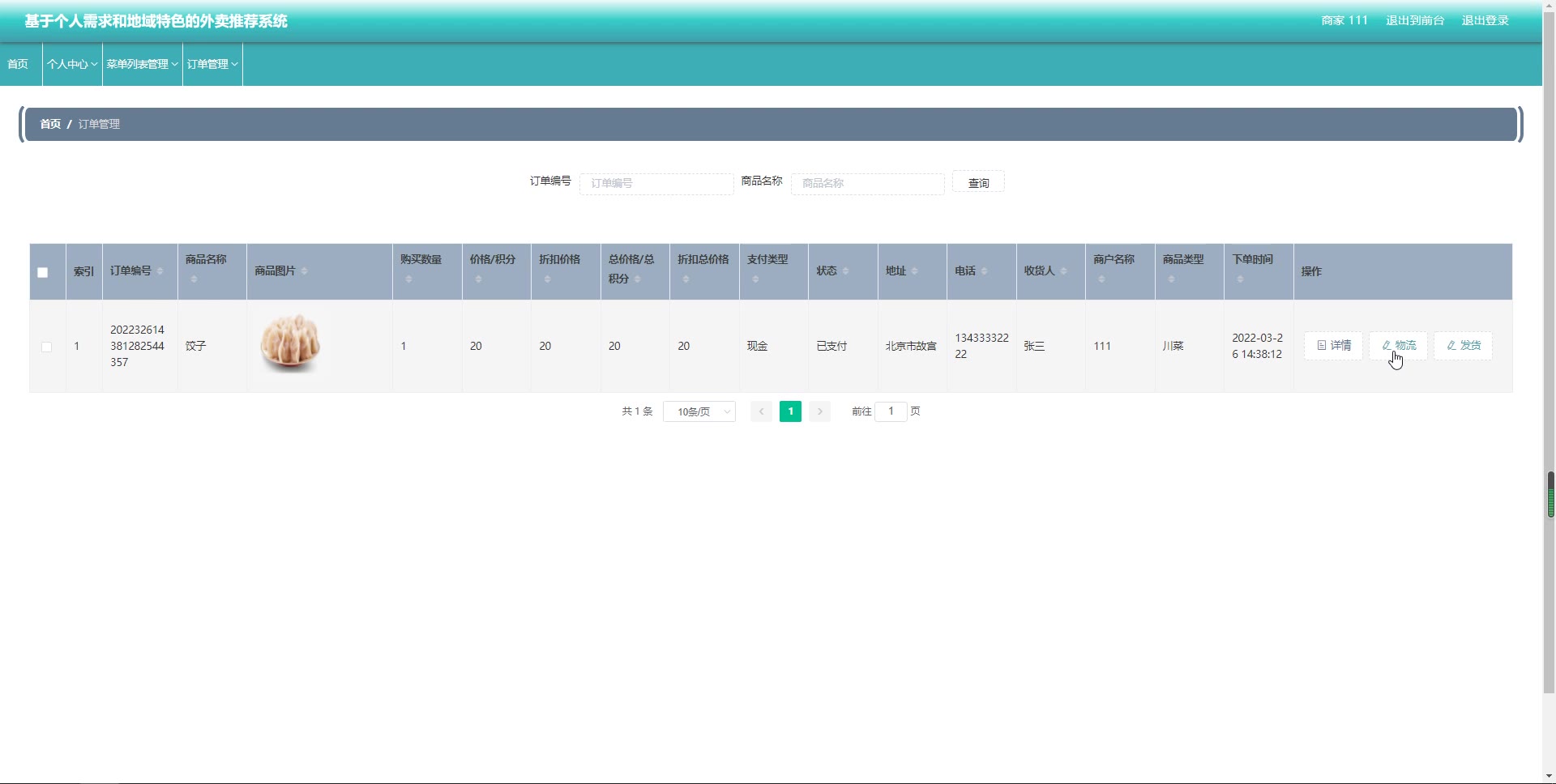Image resolution: width=1556 pixels, height=784 pixels.
Task: Click the 发货 ship button
Action: coord(1463,346)
